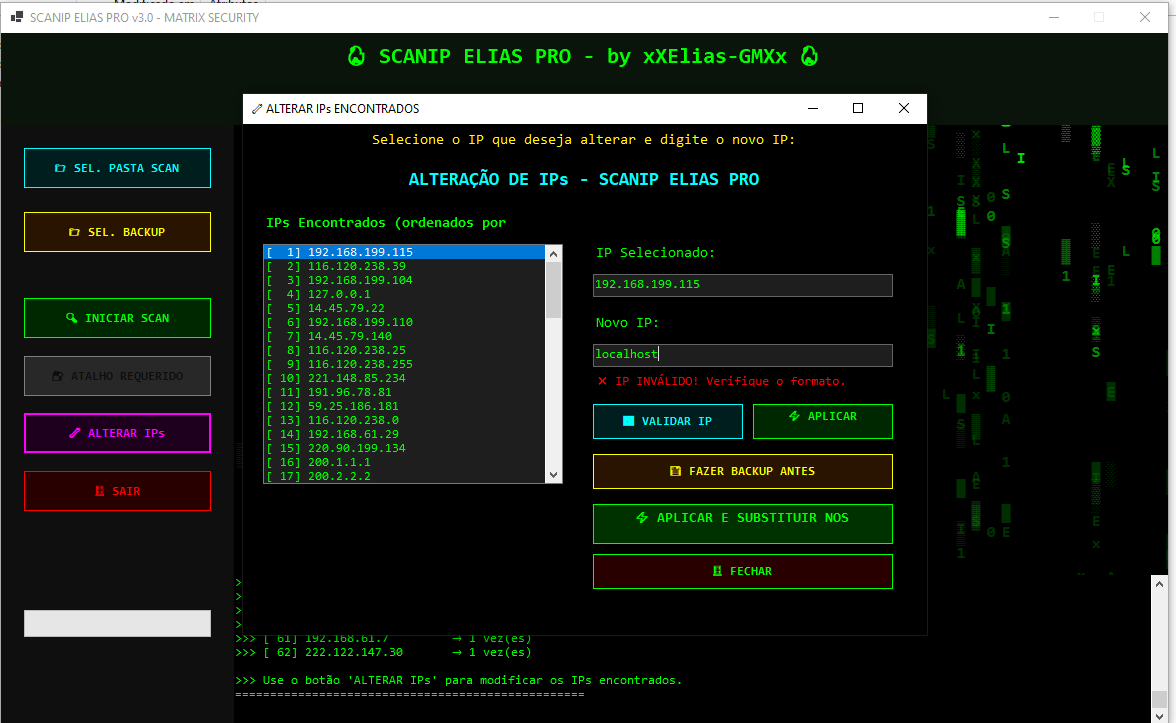Select list row 14.45.79.140

pyautogui.click(x=404, y=336)
